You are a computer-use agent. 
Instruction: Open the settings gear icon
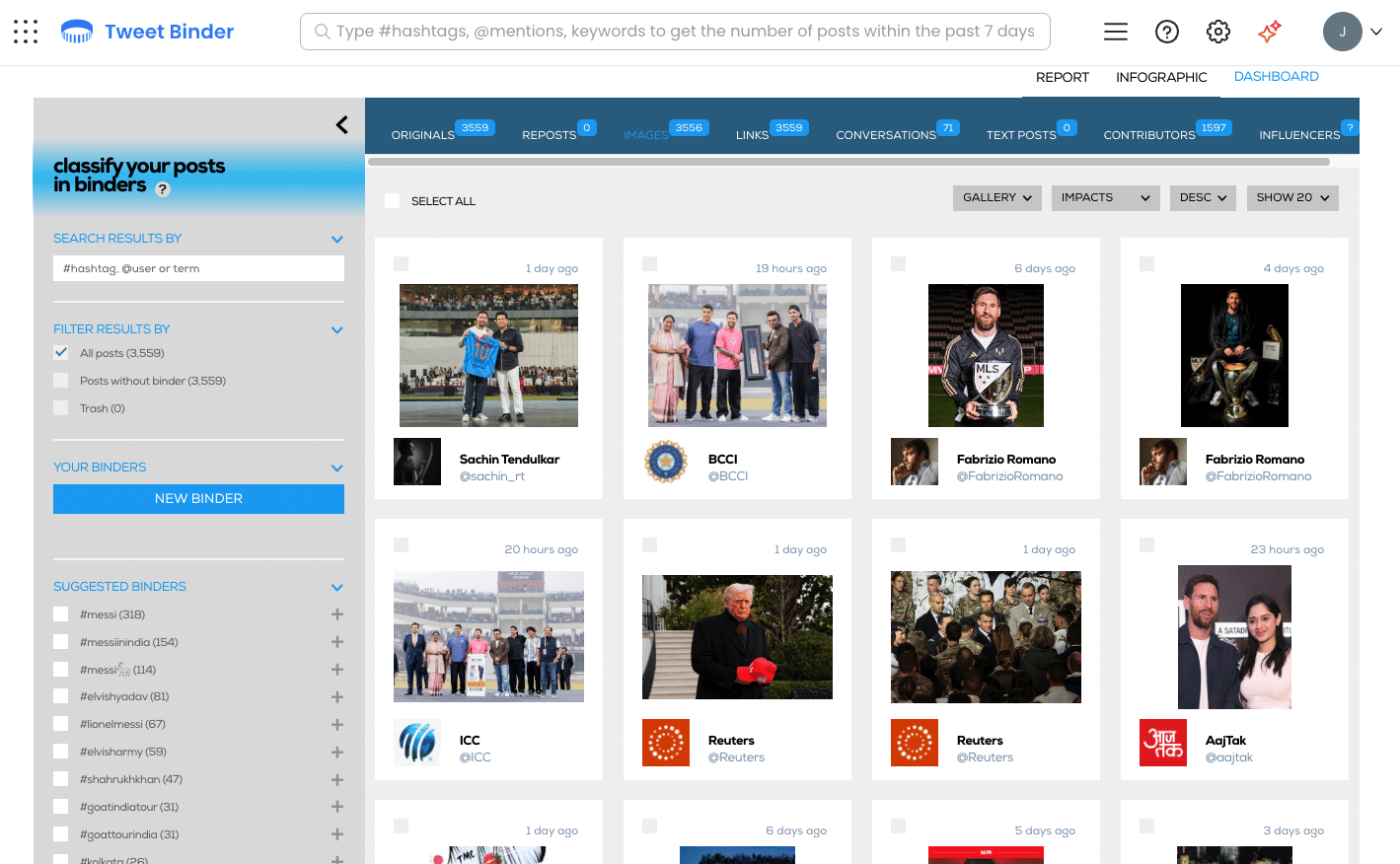pyautogui.click(x=1217, y=31)
